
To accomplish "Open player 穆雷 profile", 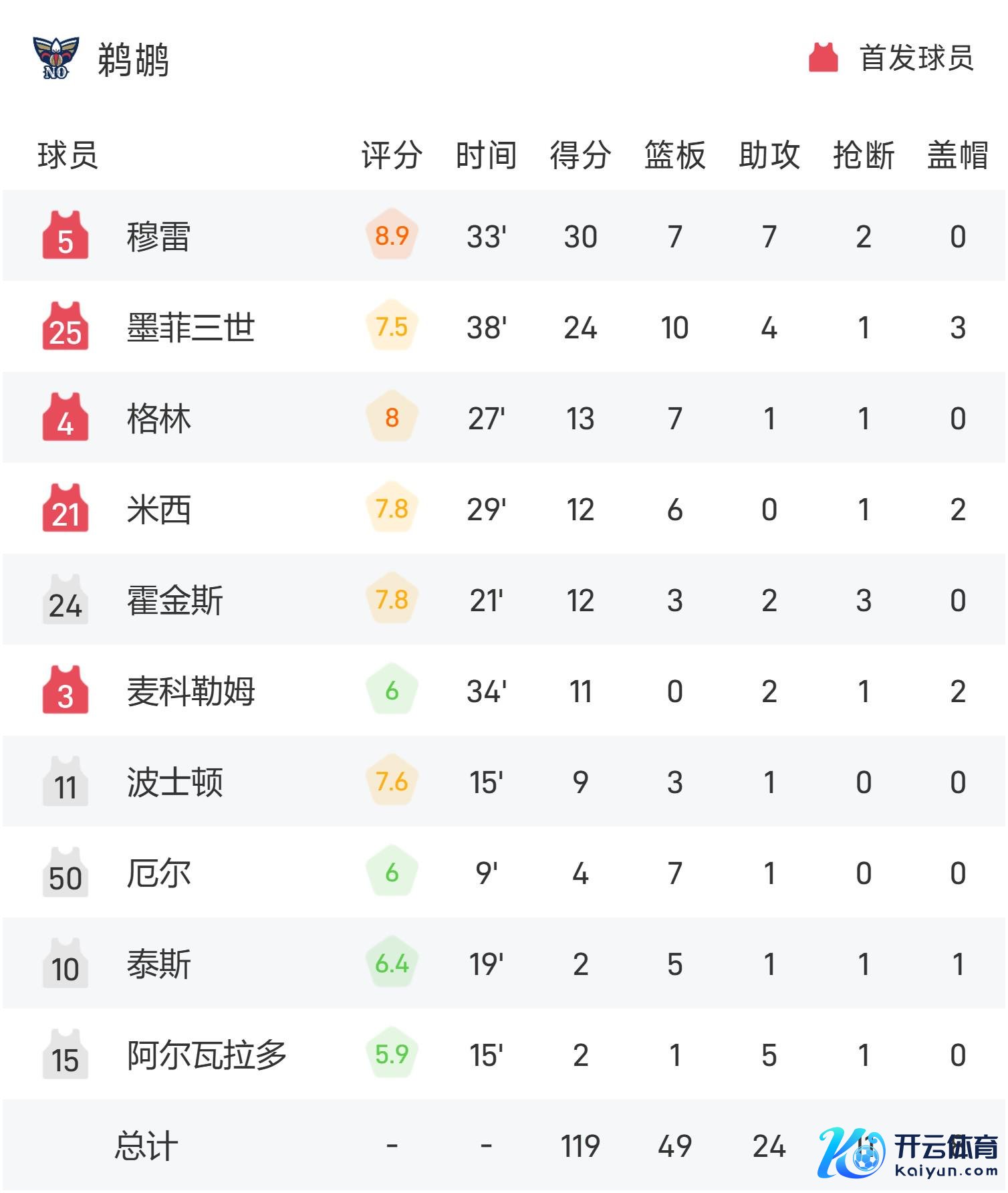I will click(158, 237).
